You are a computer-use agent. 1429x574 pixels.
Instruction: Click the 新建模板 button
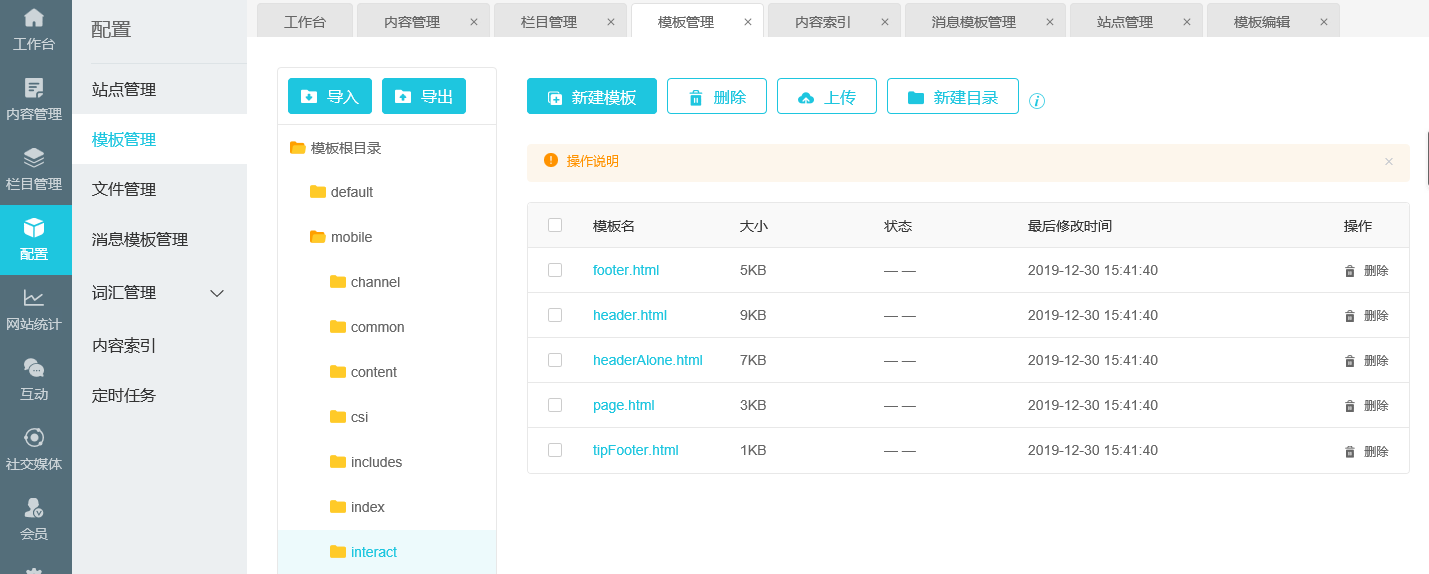pyautogui.click(x=592, y=97)
